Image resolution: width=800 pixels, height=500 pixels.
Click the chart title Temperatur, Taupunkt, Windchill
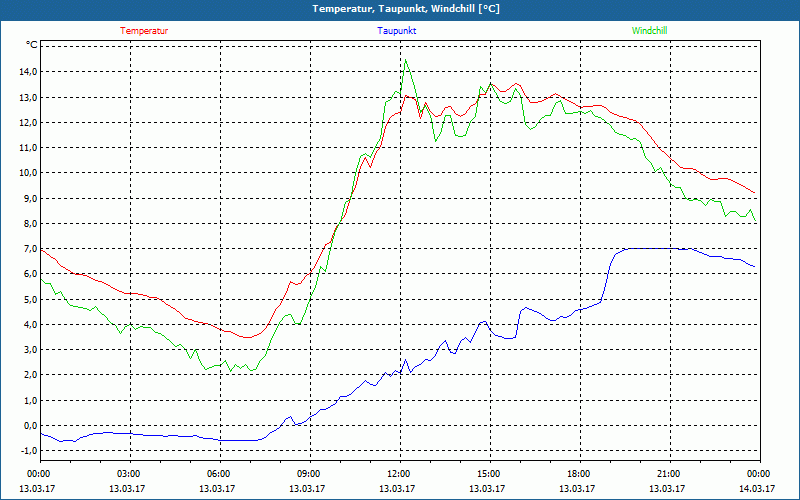point(406,9)
